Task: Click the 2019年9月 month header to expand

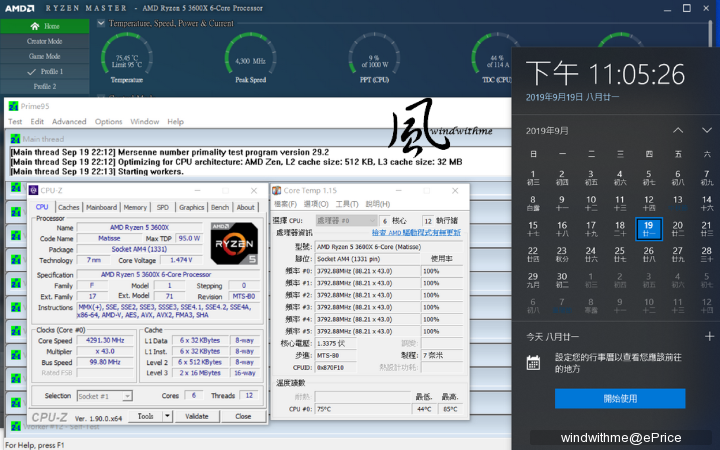Action: tap(547, 131)
